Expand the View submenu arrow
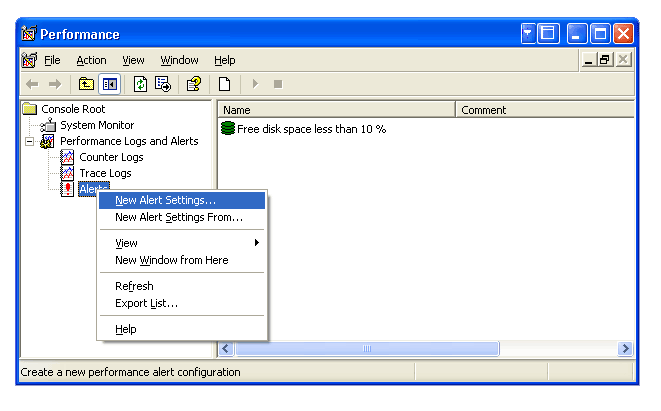Image resolution: width=661 pixels, height=411 pixels. pyautogui.click(x=256, y=243)
